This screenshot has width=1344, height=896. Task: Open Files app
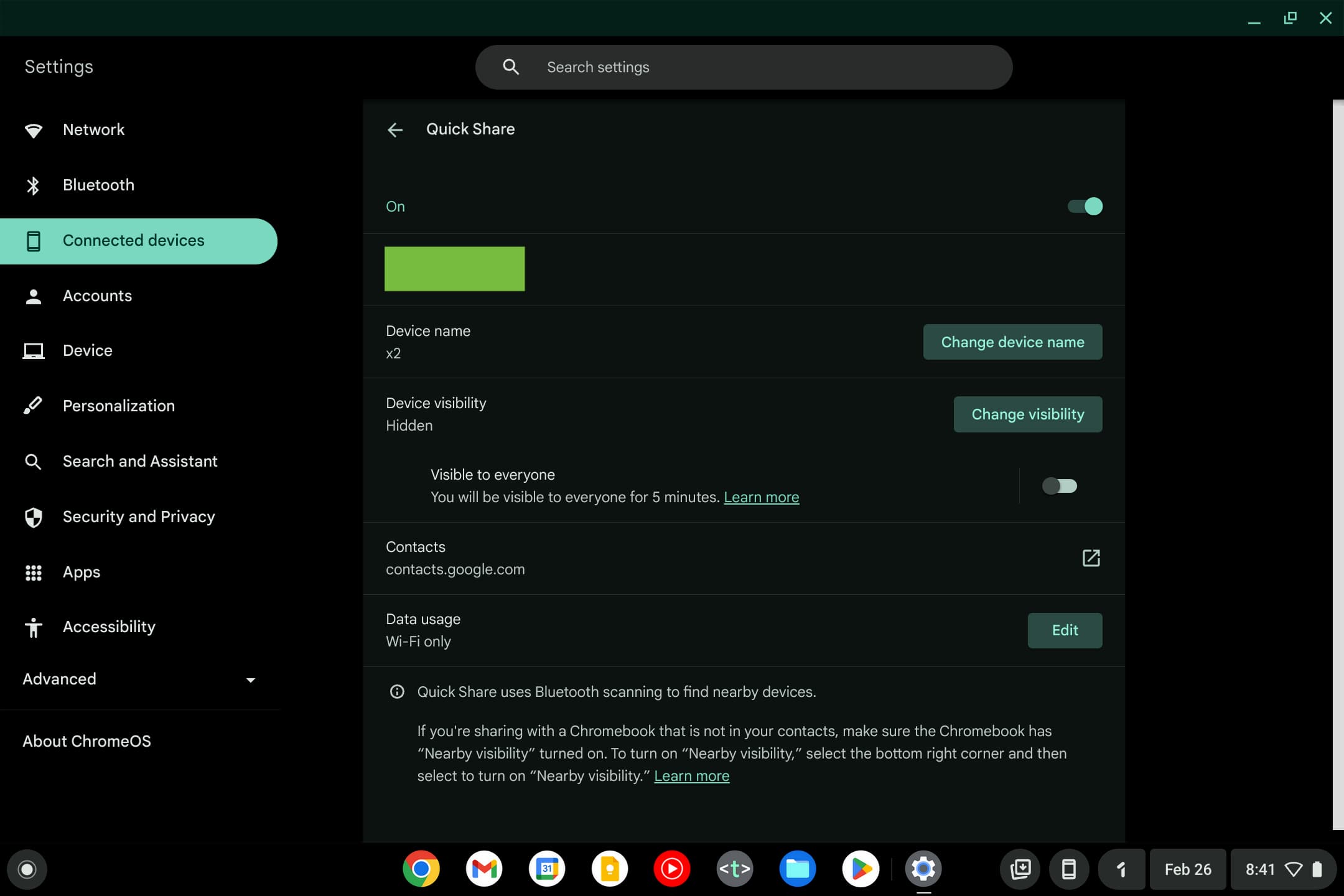pyautogui.click(x=797, y=869)
